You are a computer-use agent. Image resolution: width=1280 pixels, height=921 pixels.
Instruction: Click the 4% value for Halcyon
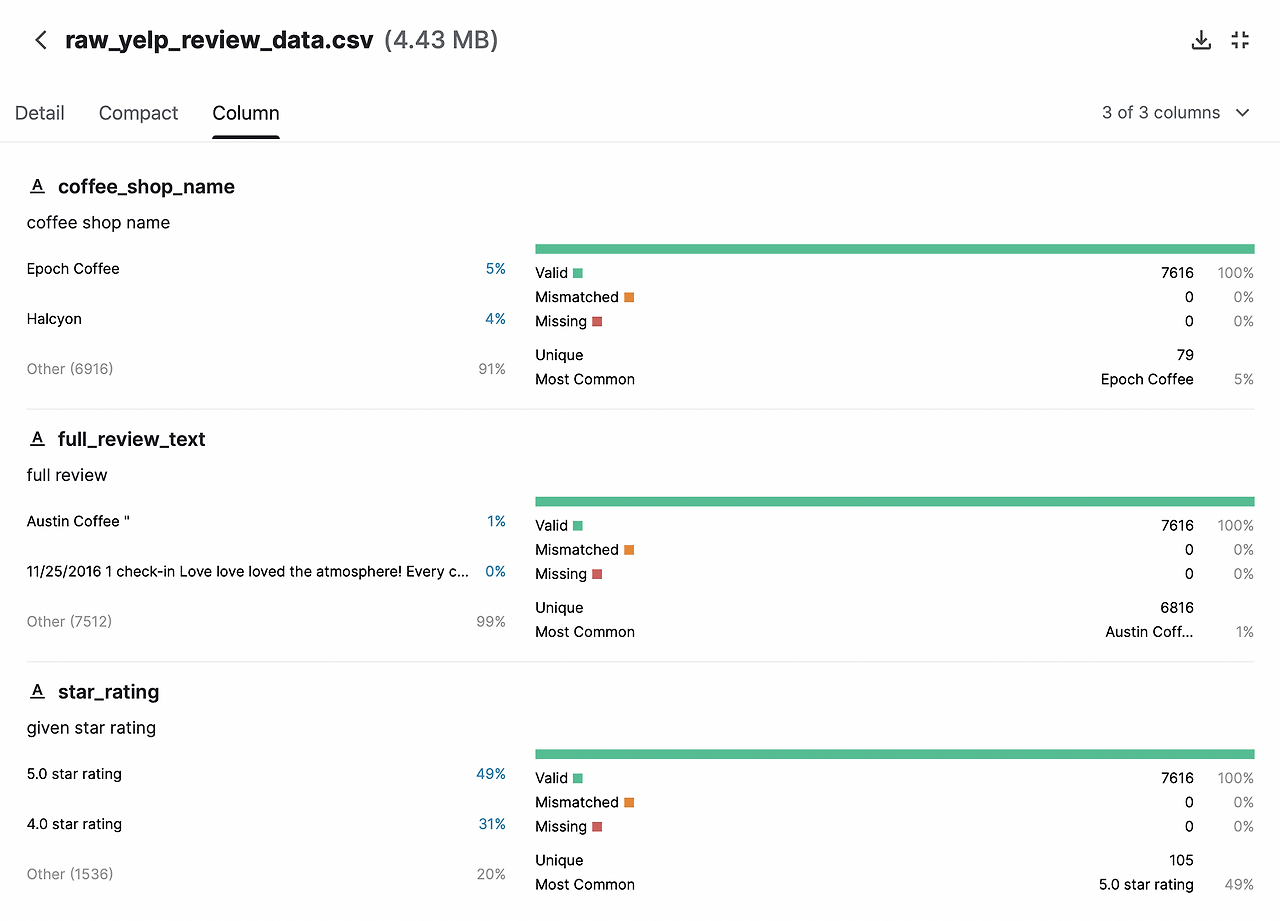[496, 319]
